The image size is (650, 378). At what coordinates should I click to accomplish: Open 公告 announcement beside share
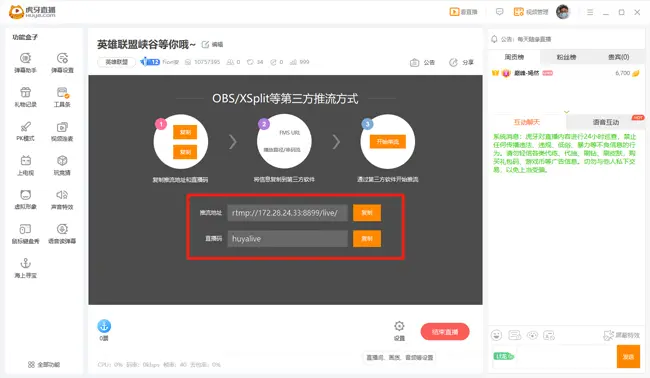pos(422,63)
